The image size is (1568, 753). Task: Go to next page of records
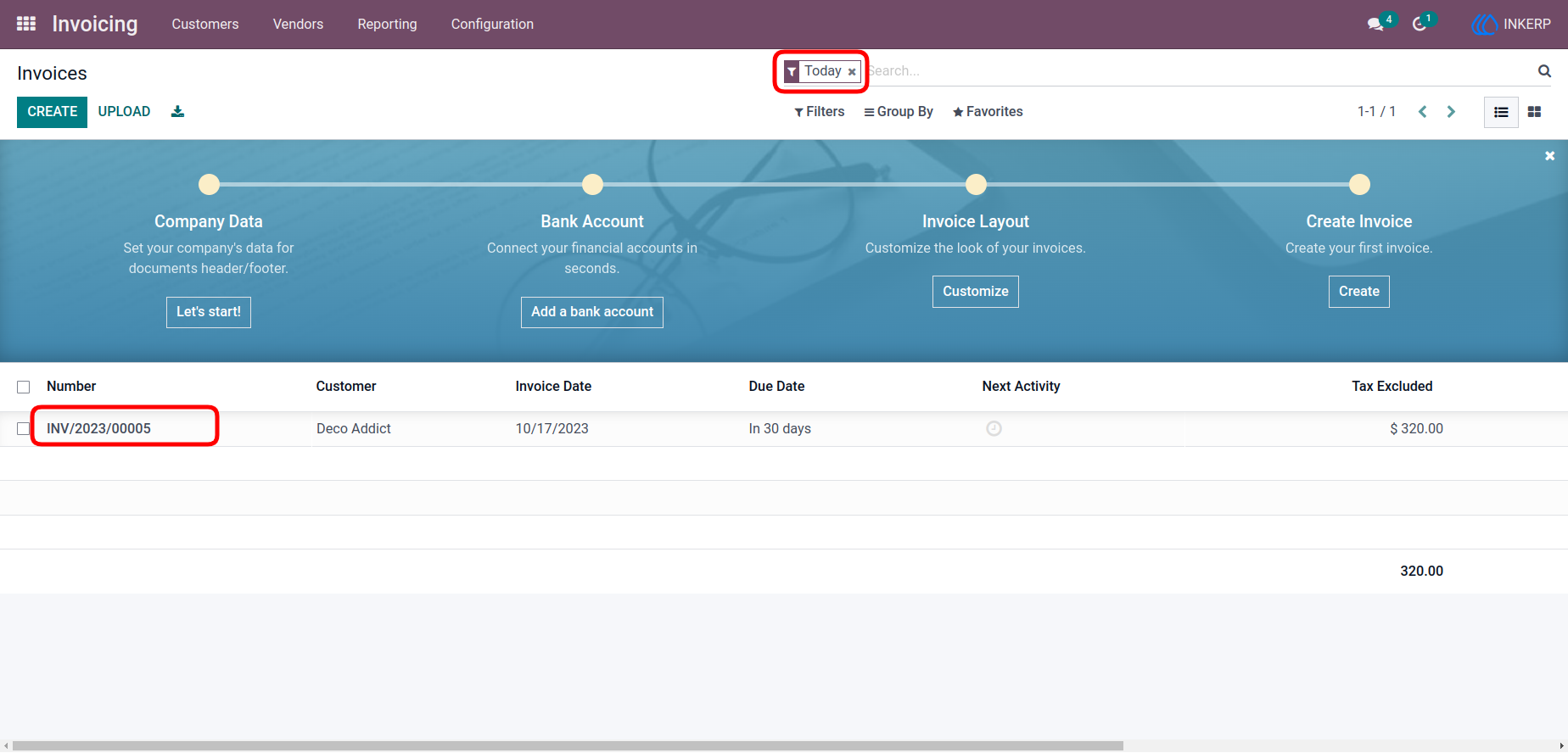pyautogui.click(x=1451, y=112)
